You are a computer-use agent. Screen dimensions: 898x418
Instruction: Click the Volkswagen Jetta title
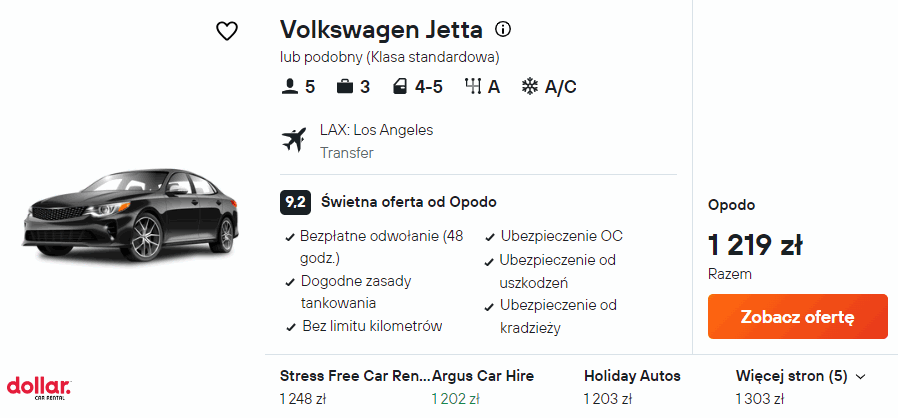(x=381, y=29)
